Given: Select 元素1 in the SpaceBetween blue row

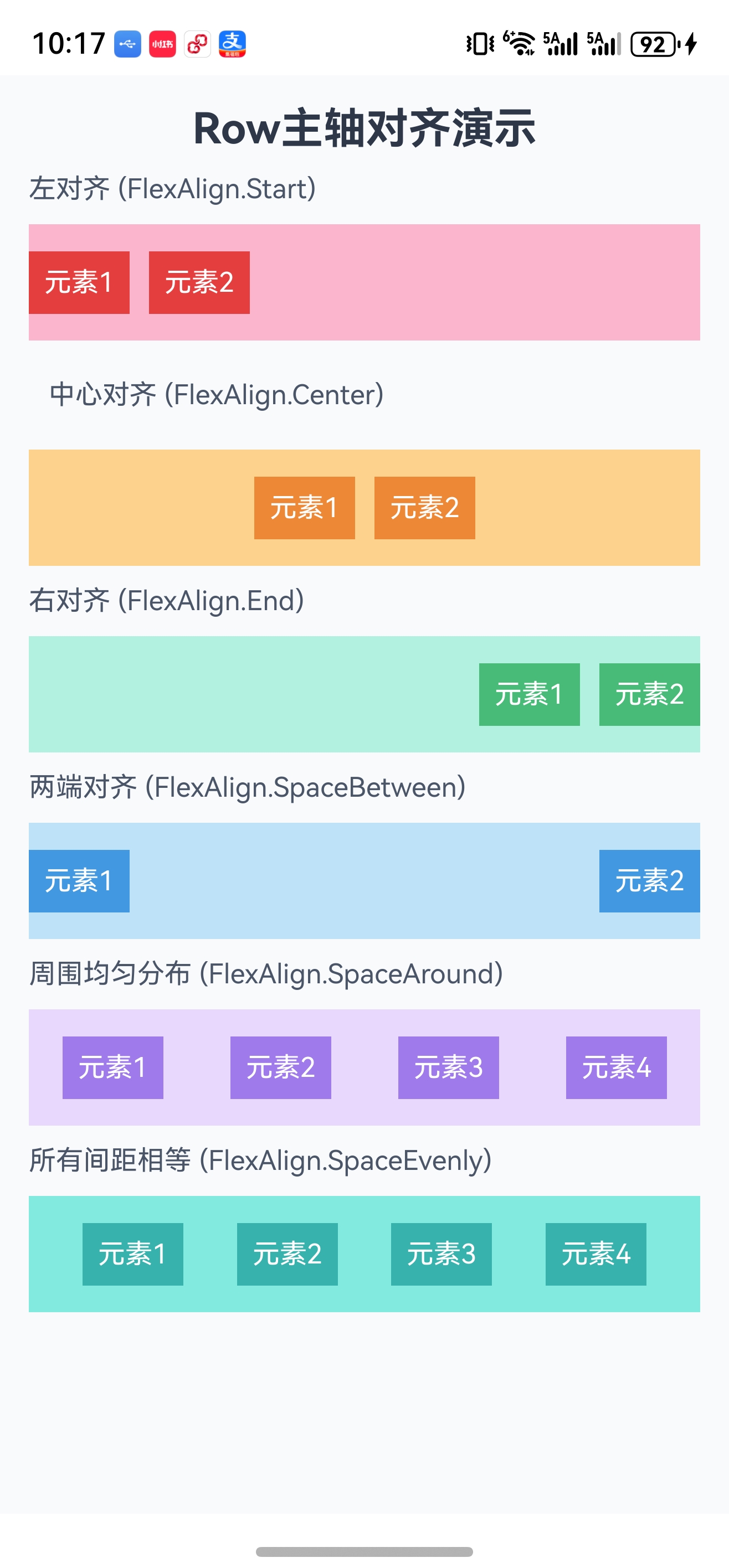Looking at the screenshot, I should (x=79, y=881).
